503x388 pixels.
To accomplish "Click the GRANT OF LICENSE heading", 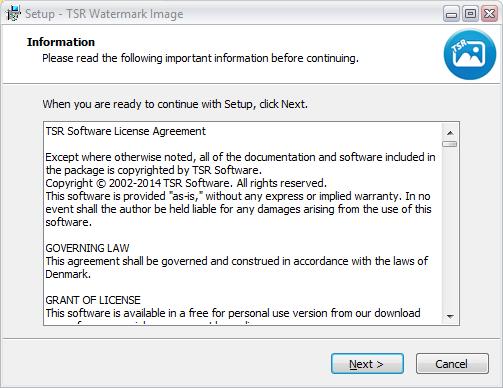I will point(93,300).
